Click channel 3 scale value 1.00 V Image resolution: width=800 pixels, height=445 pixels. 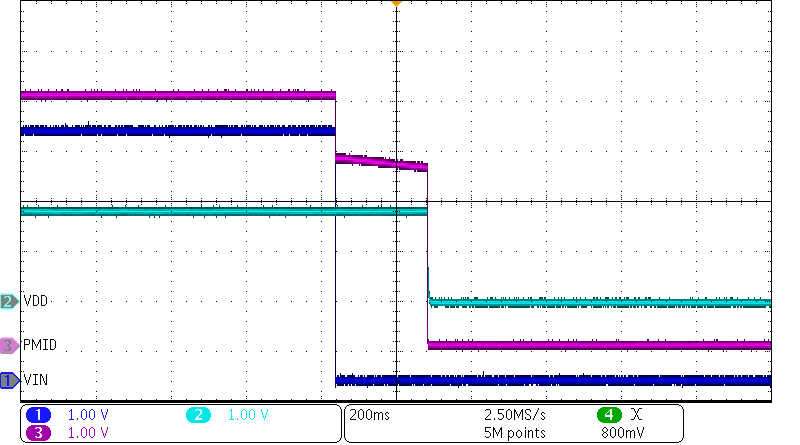pyautogui.click(x=88, y=432)
